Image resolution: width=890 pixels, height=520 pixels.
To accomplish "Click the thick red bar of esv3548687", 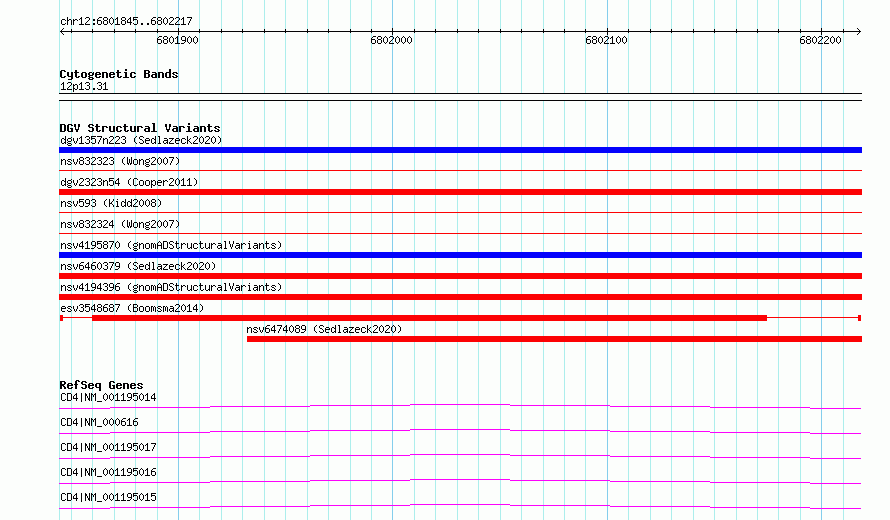I will point(429,318).
